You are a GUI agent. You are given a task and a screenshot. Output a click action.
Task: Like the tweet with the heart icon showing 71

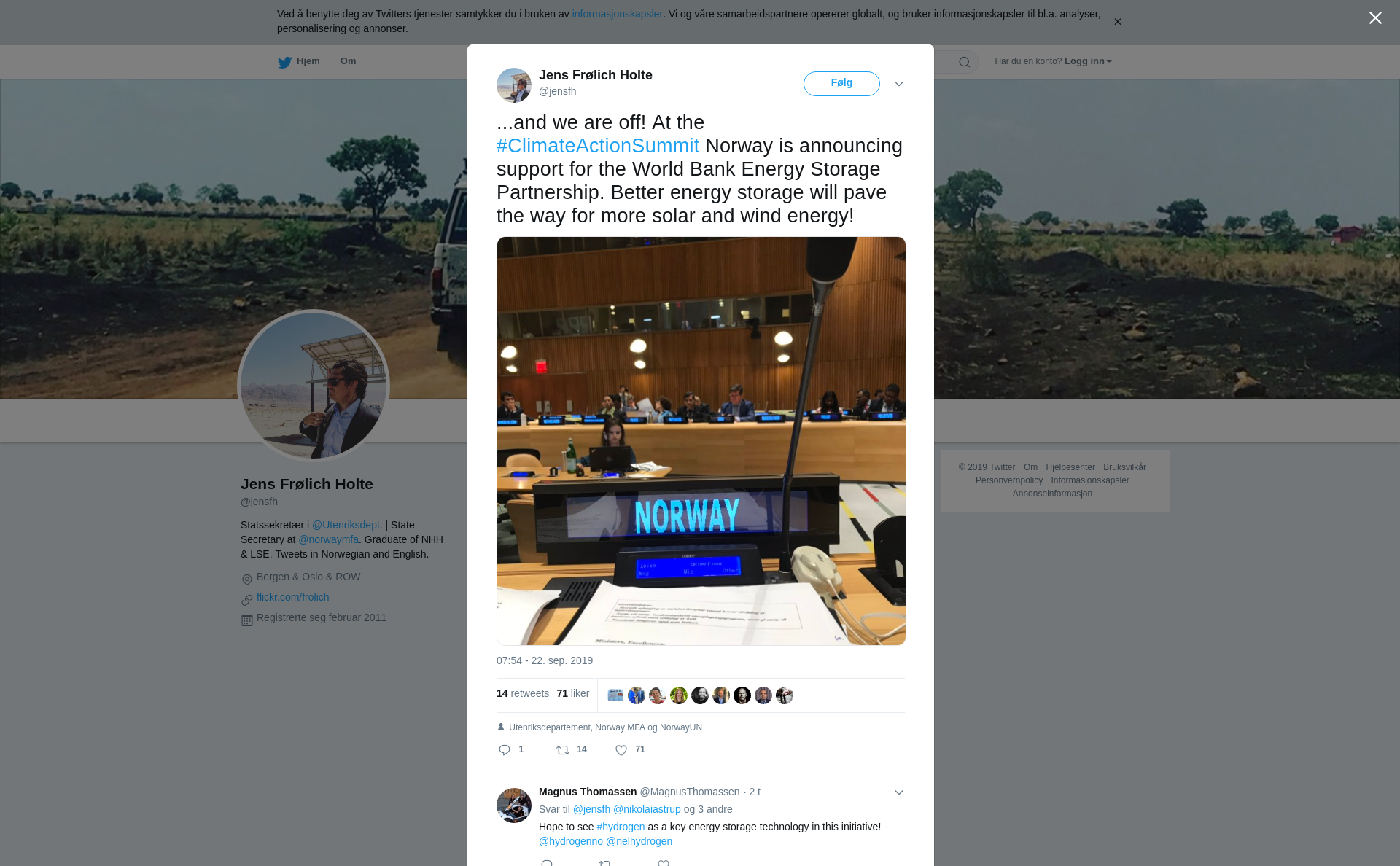pos(621,750)
